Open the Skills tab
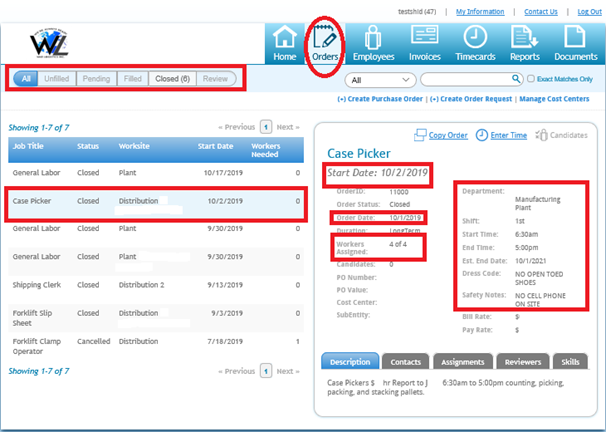Image resolution: width=606 pixels, height=432 pixels. pyautogui.click(x=570, y=362)
